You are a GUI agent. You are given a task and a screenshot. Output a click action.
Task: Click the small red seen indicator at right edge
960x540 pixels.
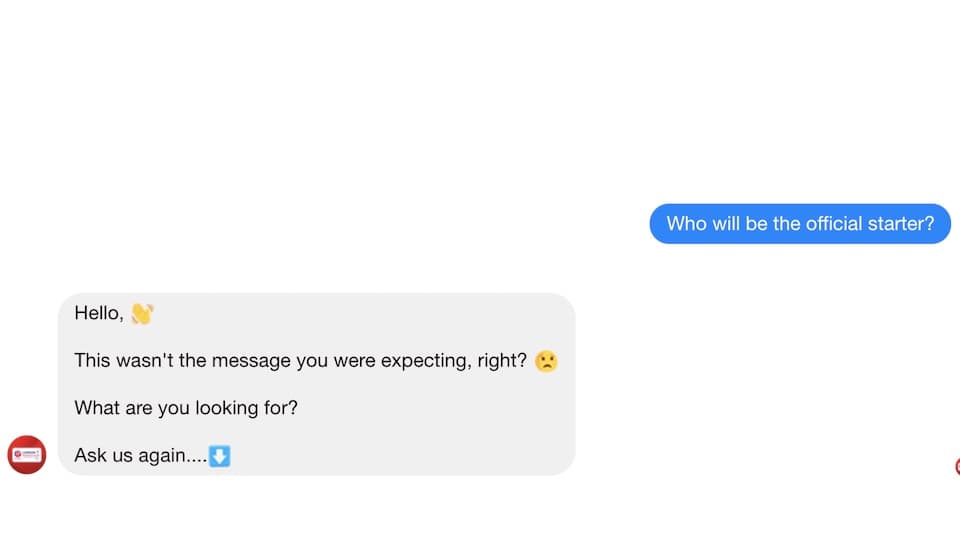point(957,467)
